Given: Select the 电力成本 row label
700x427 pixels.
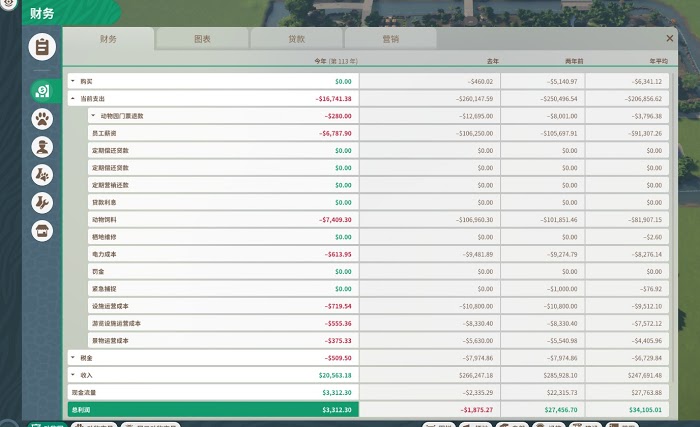Looking at the screenshot, I should (104, 254).
